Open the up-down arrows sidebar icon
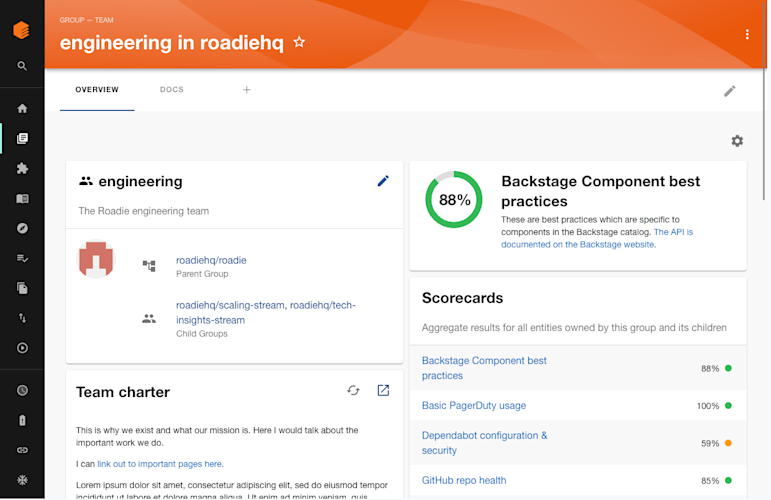Screen dimensions: 771x500 (x=22, y=318)
